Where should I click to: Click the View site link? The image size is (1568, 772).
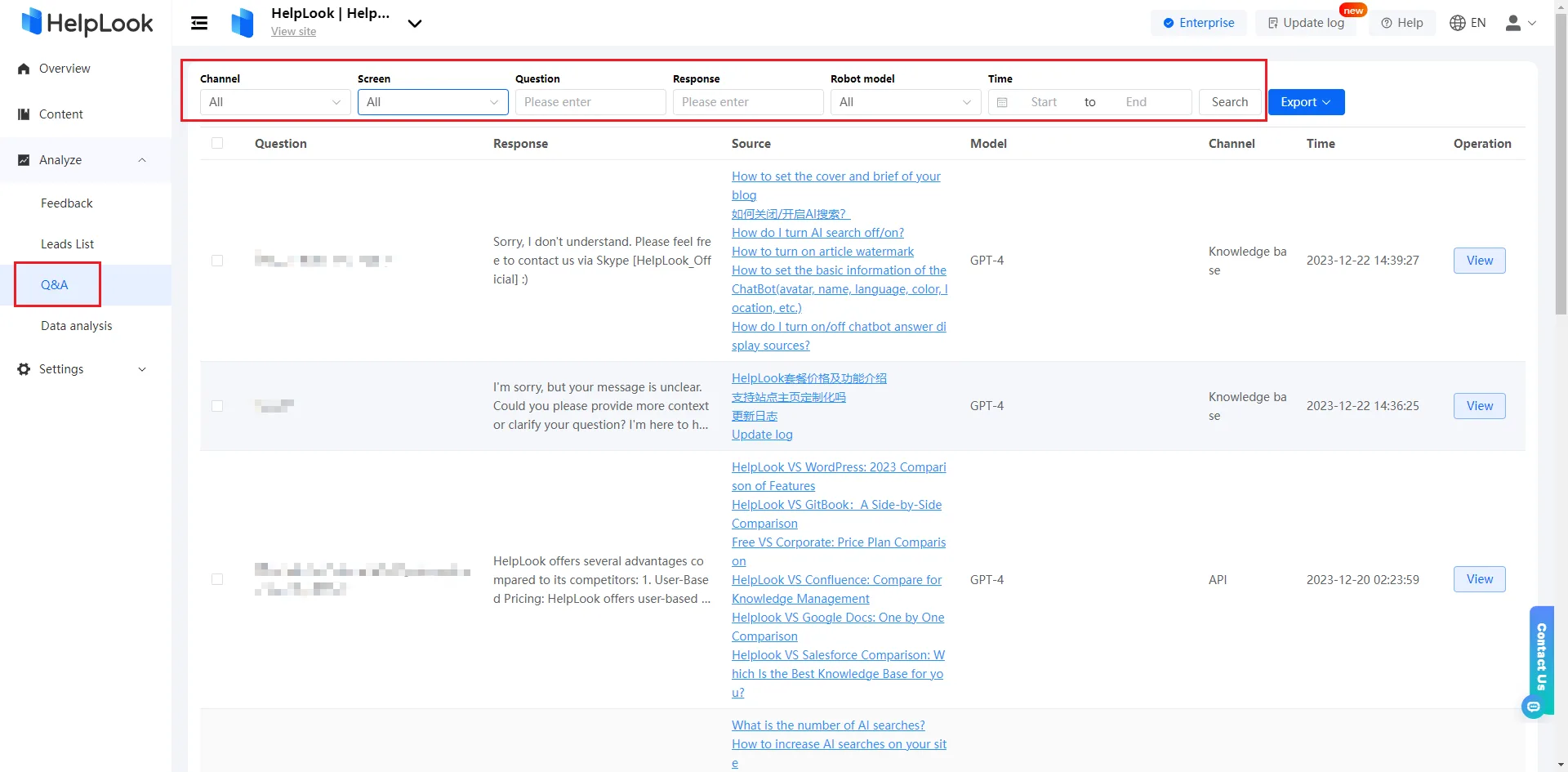(293, 32)
